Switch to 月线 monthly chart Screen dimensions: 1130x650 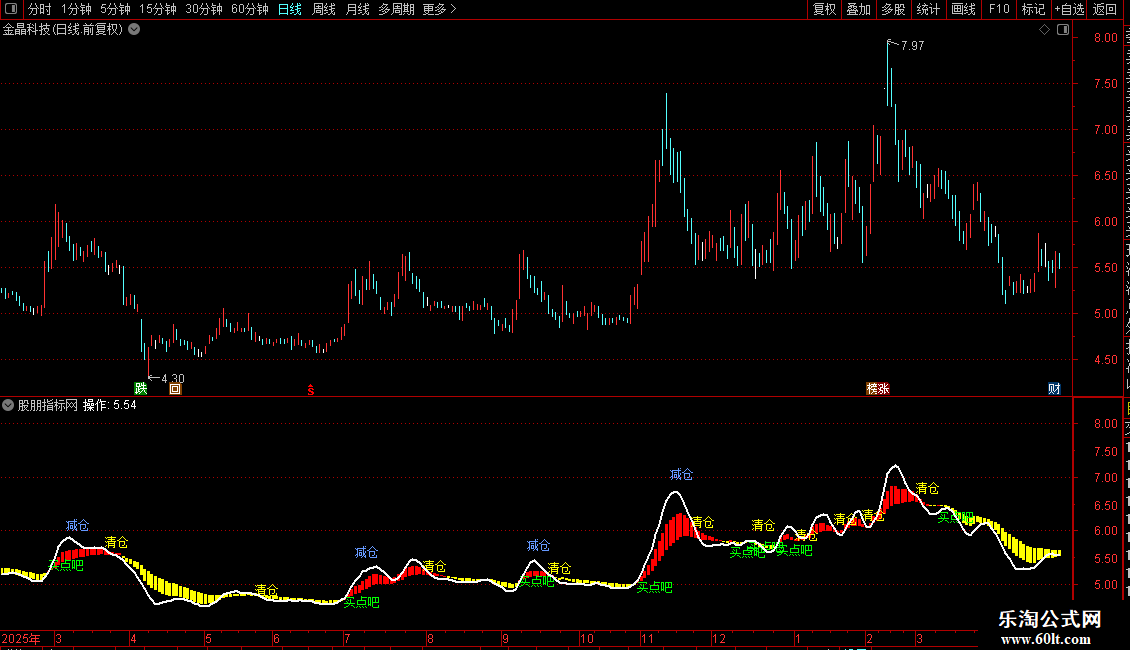357,9
